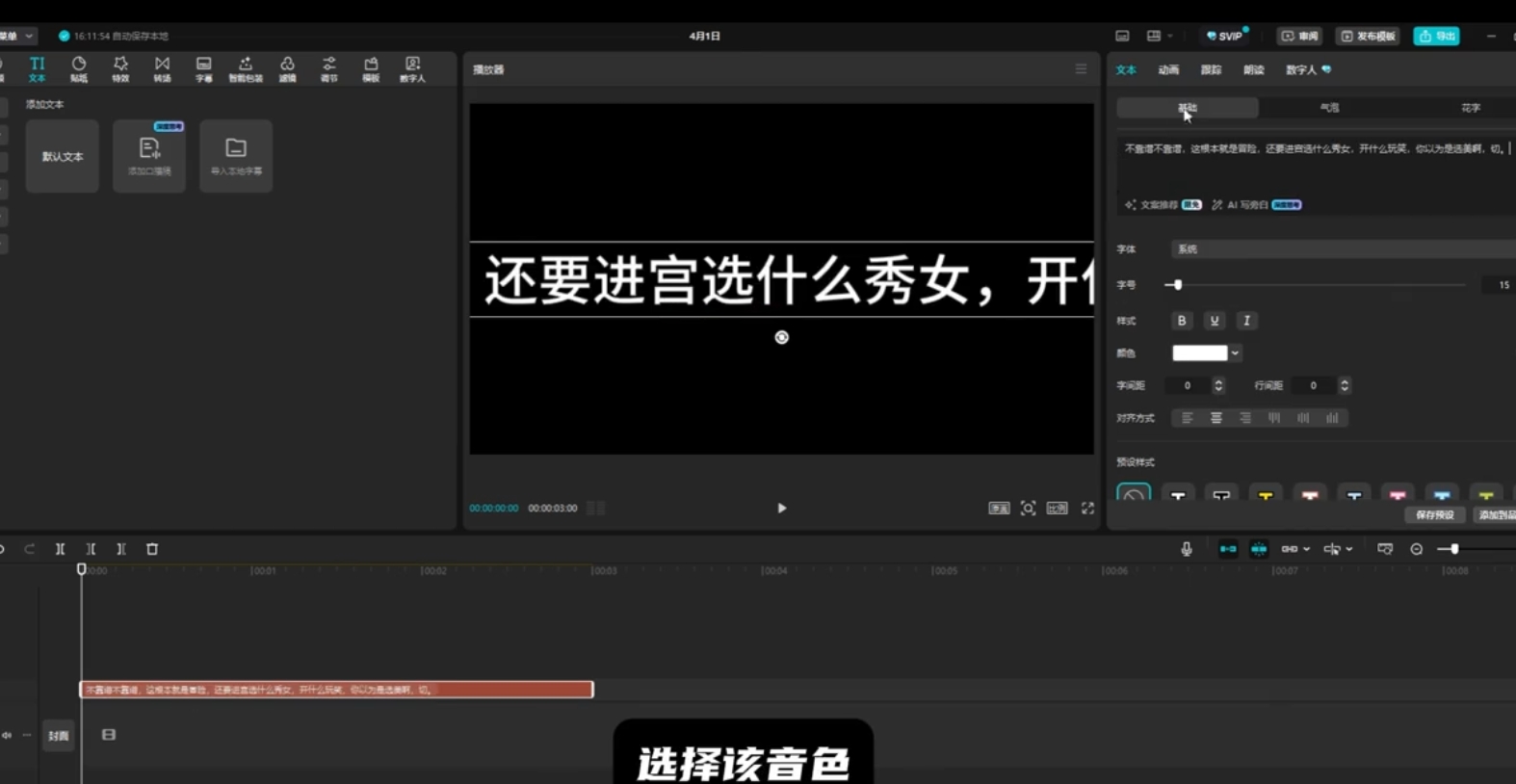The image size is (1516, 784).
Task: Toggle underline text style
Action: [x=1215, y=321]
